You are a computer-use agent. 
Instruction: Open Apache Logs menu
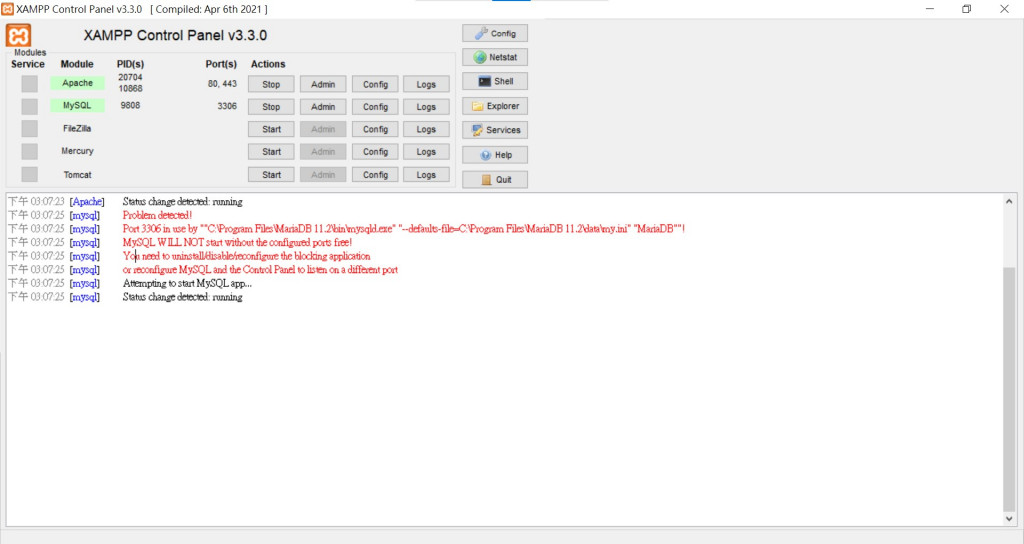click(426, 84)
